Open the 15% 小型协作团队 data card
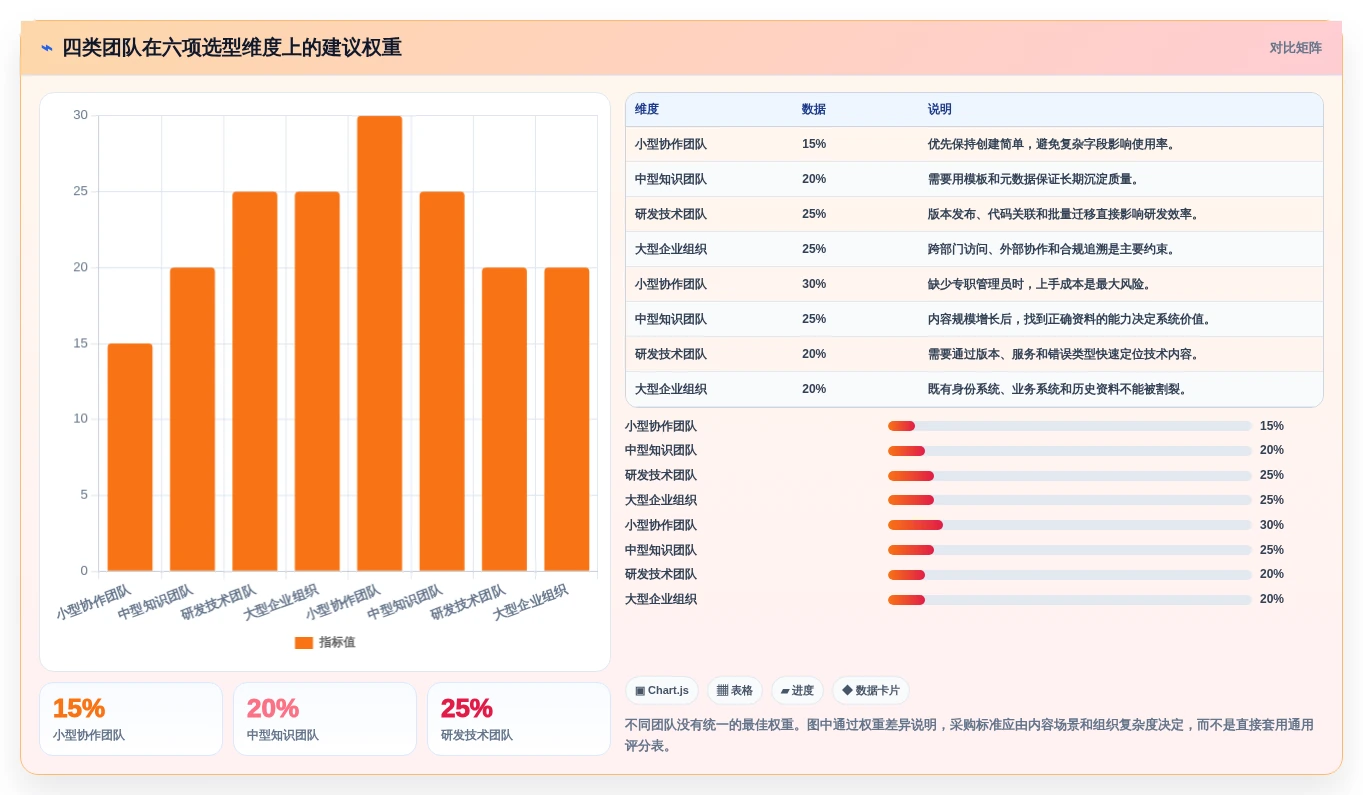Screen dimensions: 1363x795 click(131, 719)
